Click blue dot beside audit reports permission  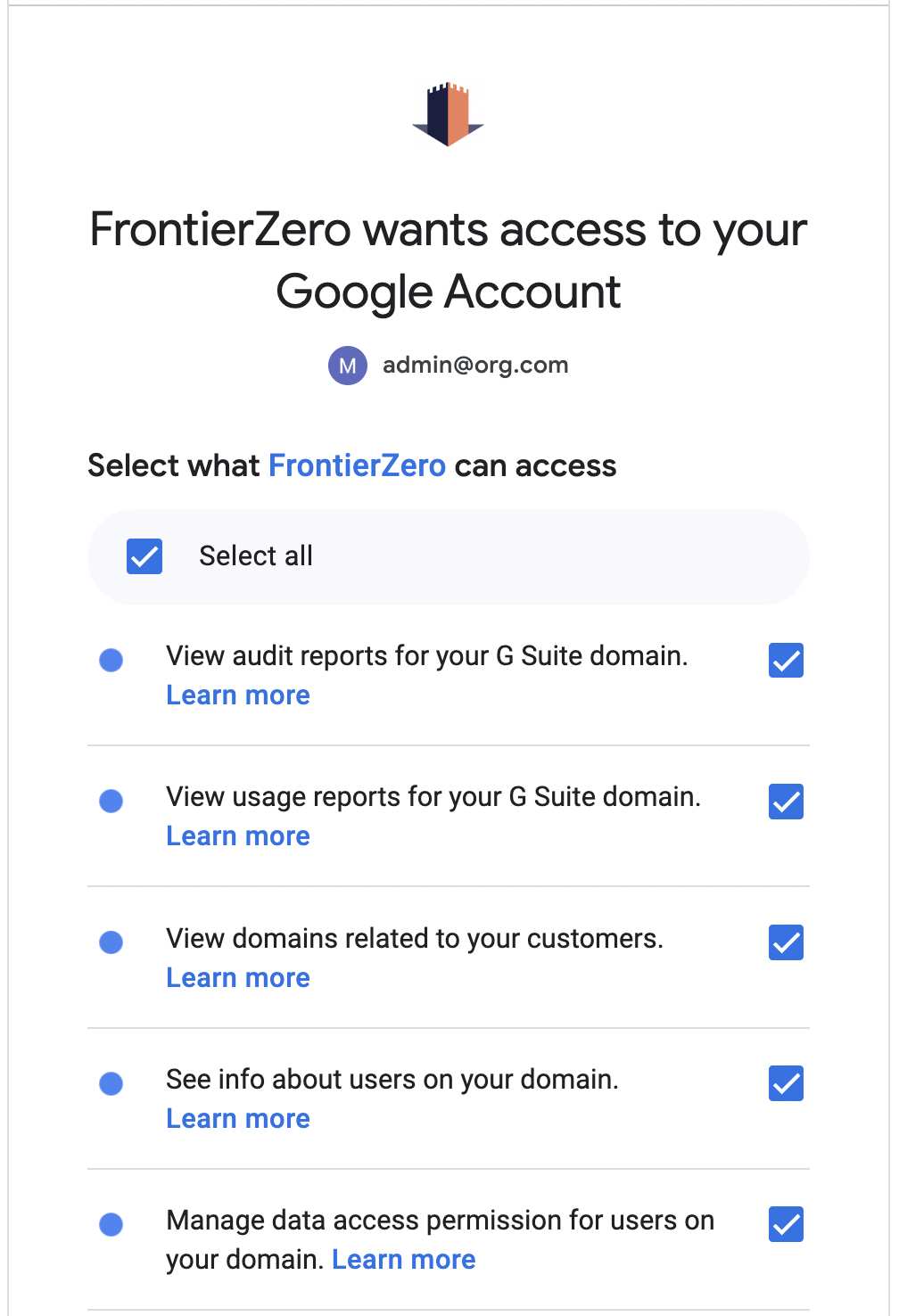tap(111, 661)
